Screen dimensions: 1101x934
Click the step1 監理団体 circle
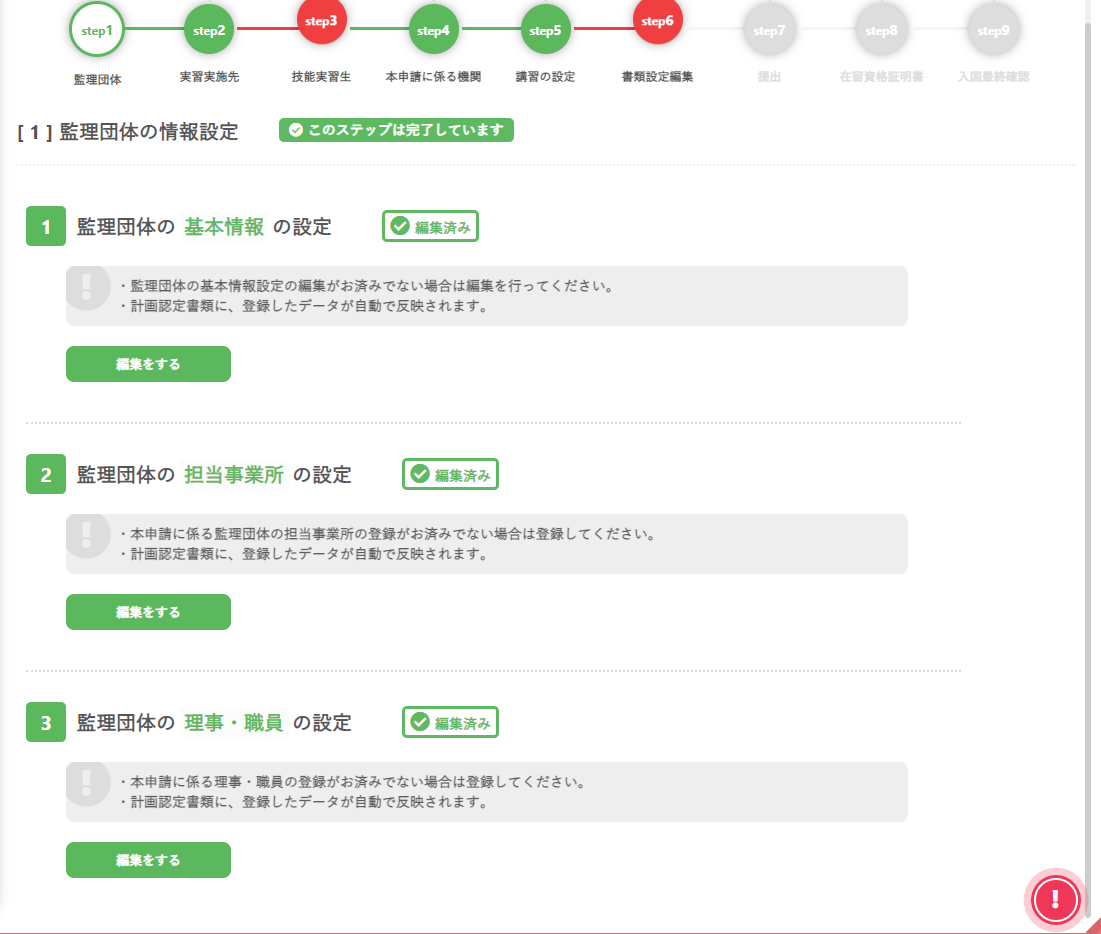point(97,31)
